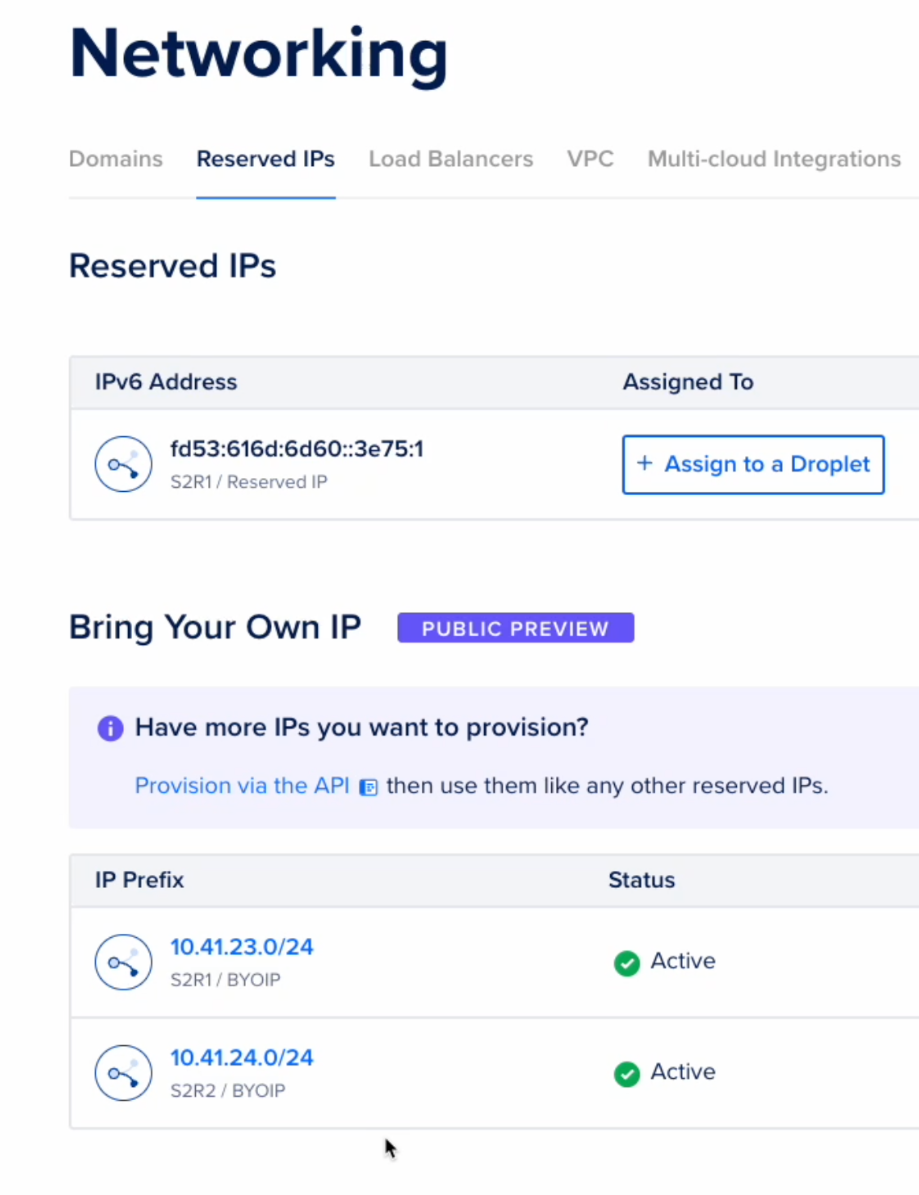This screenshot has height=1195, width=919.
Task: Open the 10.41.24.0/24 IP prefix link
Action: coord(241,1058)
